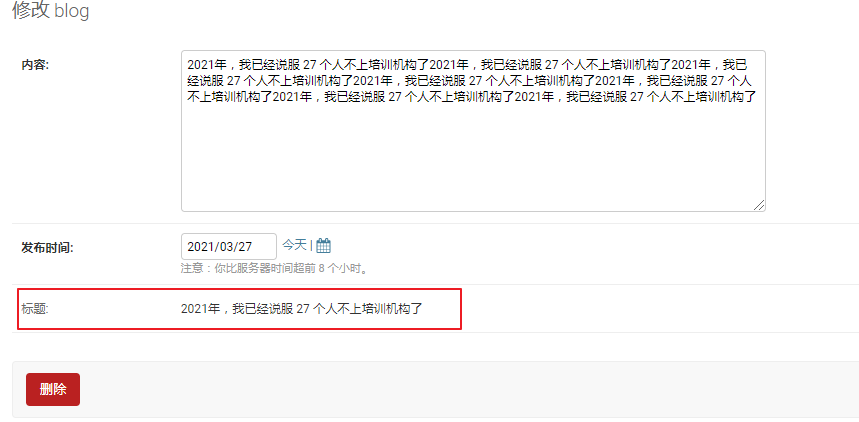This screenshot has width=859, height=422.
Task: Open the calendar picker icon
Action: tap(323, 246)
